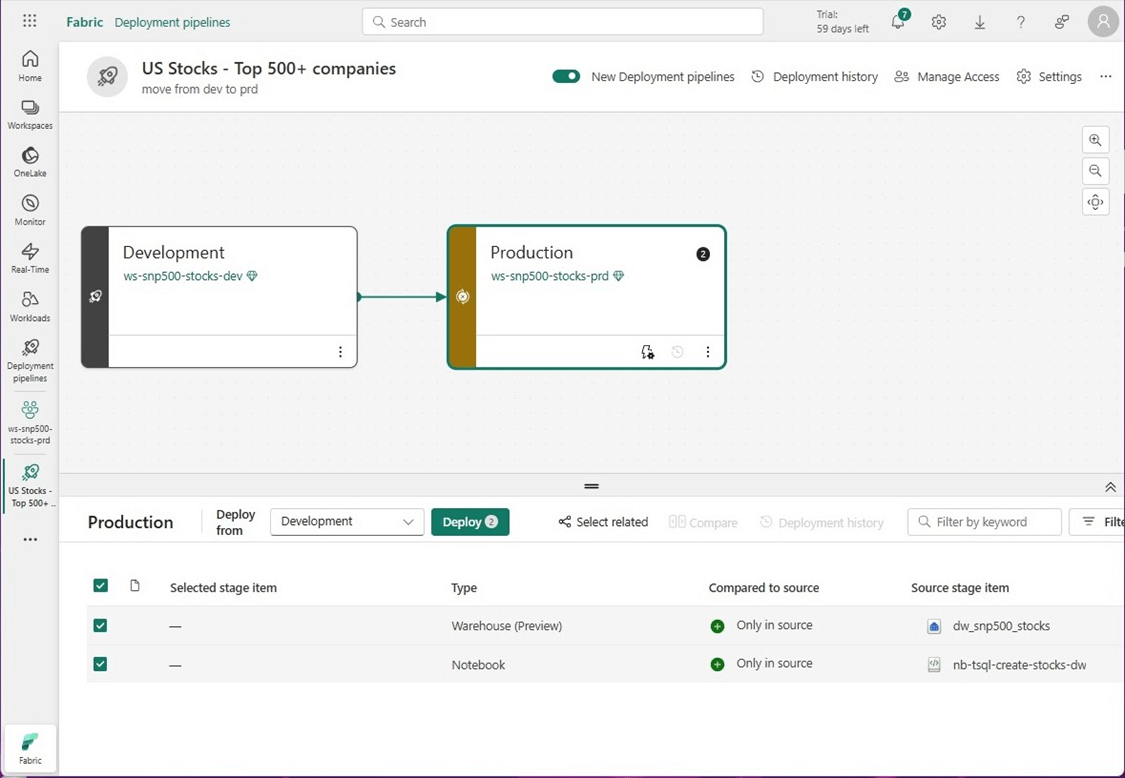The width and height of the screenshot is (1125, 778).
Task: Open pipeline Settings in the header
Action: pos(1049,77)
